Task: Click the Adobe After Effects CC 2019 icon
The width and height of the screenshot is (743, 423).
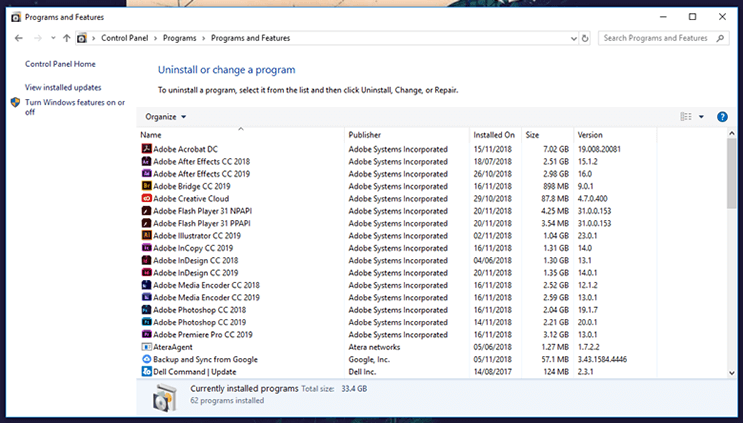Action: point(146,173)
